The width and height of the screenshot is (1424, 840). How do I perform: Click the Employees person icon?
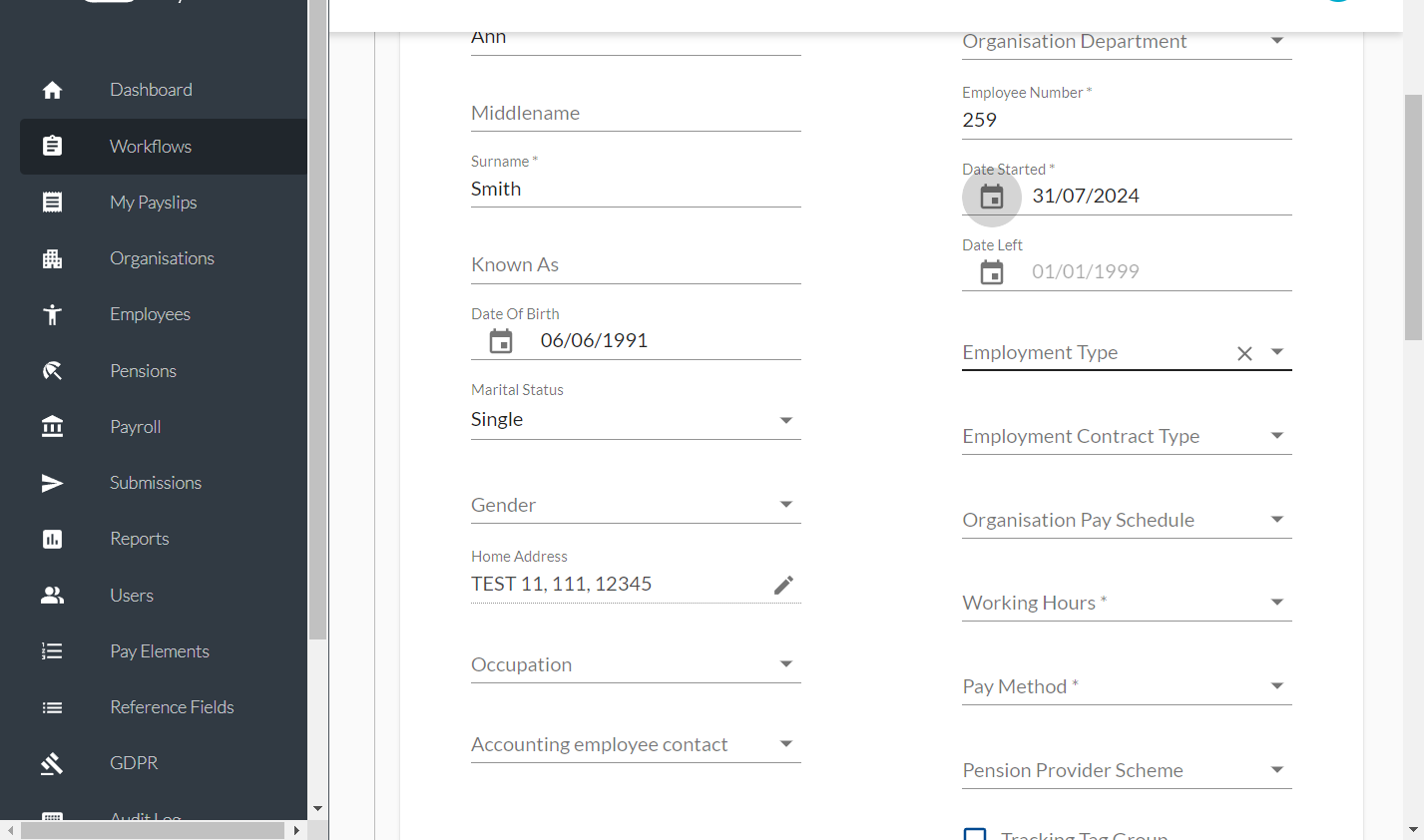53,314
